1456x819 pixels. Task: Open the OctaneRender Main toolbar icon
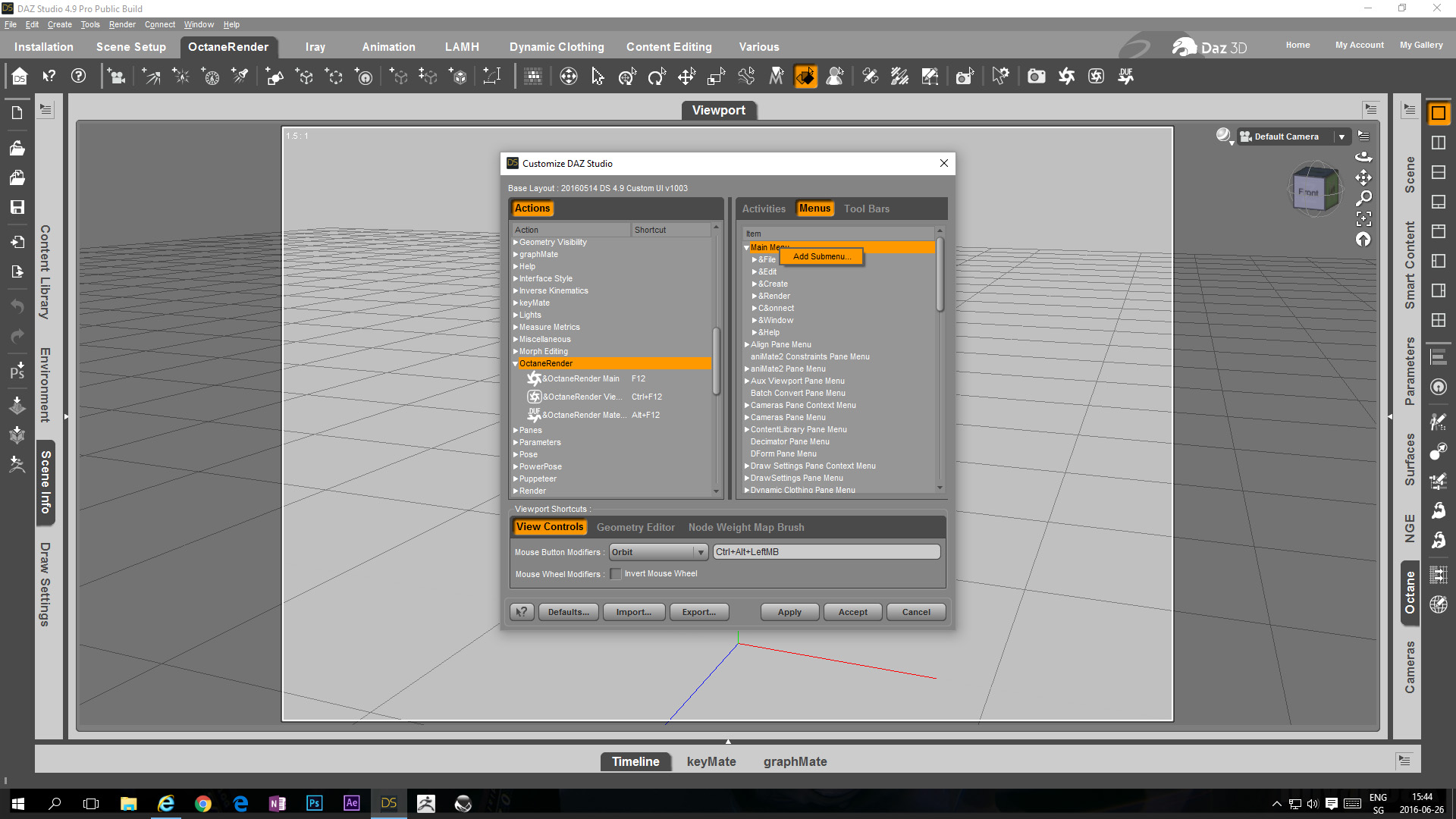pyautogui.click(x=1066, y=77)
